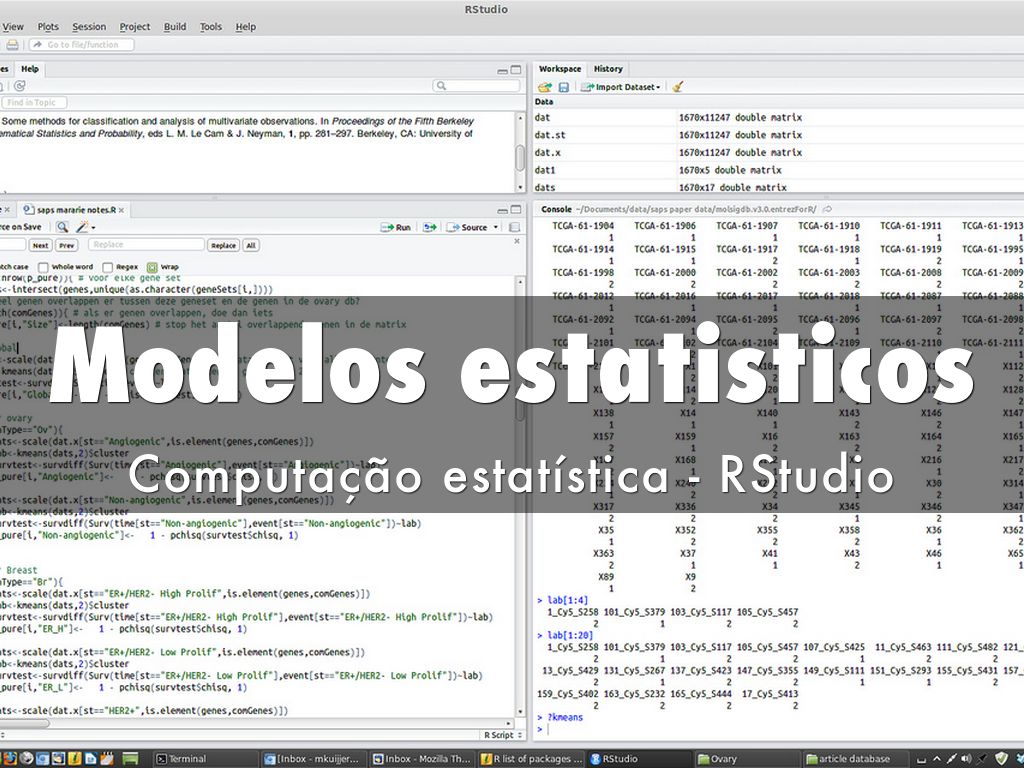Viewport: 1024px width, 768px height.
Task: Clear workspace with the broom icon
Action: pos(678,87)
